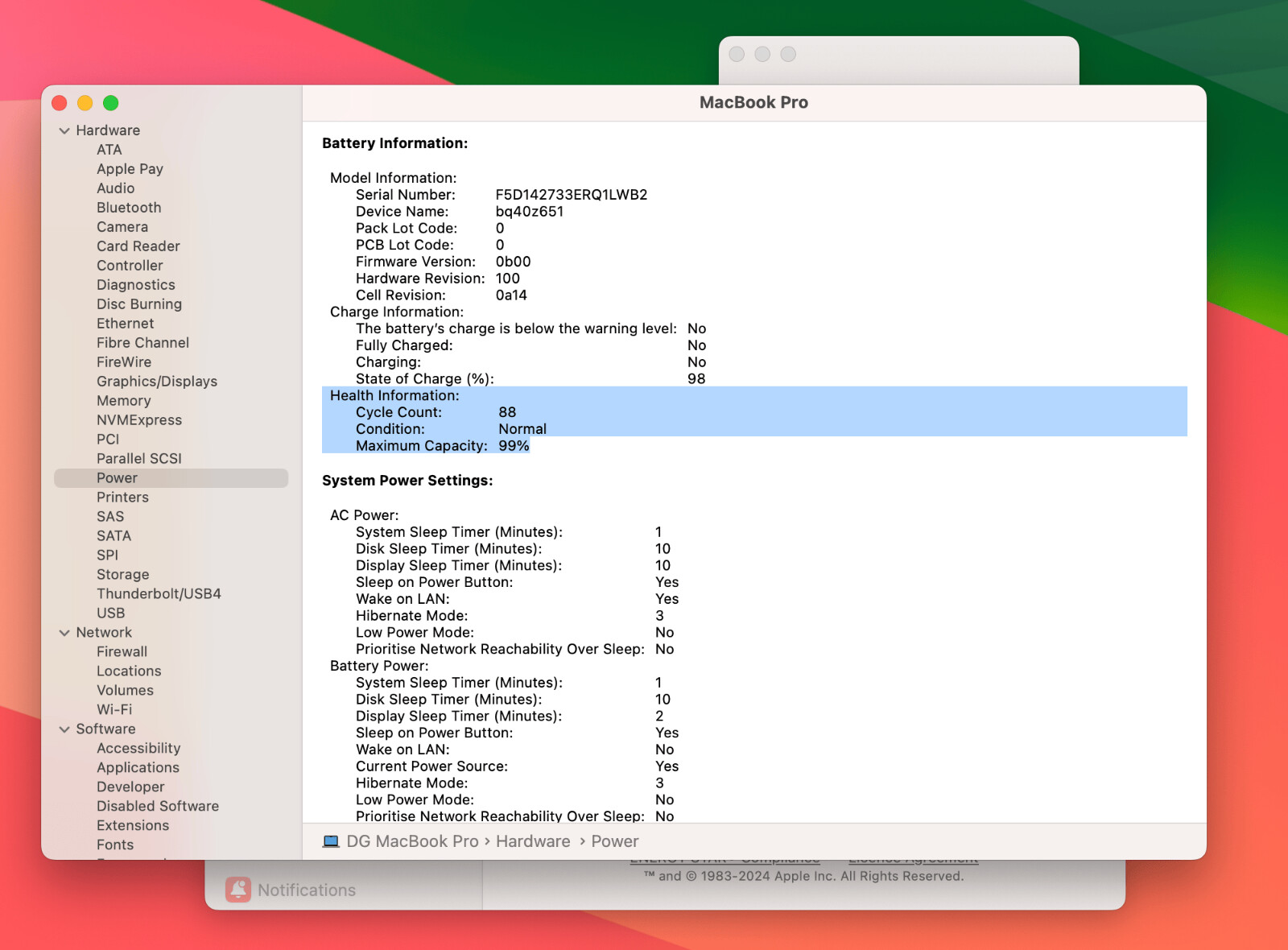Open Graphics/Displays hardware entry
The image size is (1288, 950).
coord(157,382)
